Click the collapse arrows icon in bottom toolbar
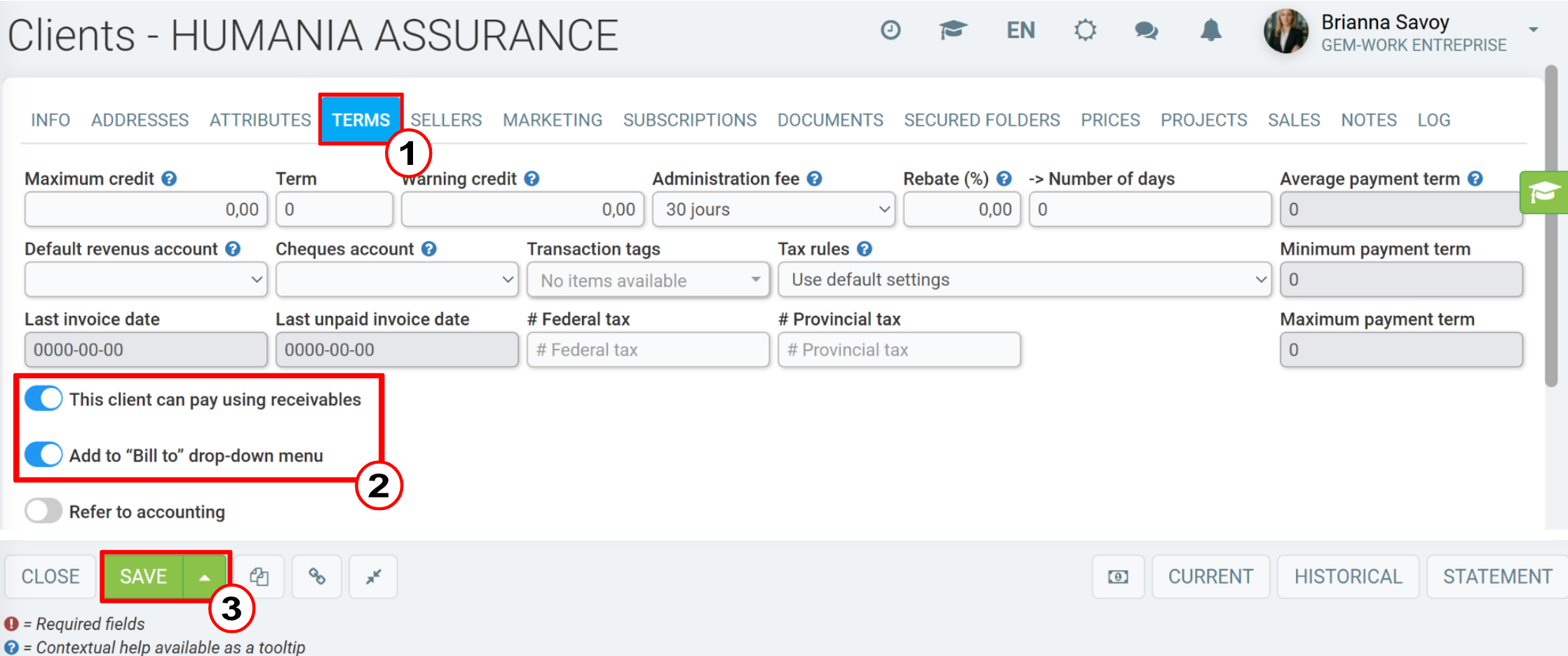 coord(373,577)
